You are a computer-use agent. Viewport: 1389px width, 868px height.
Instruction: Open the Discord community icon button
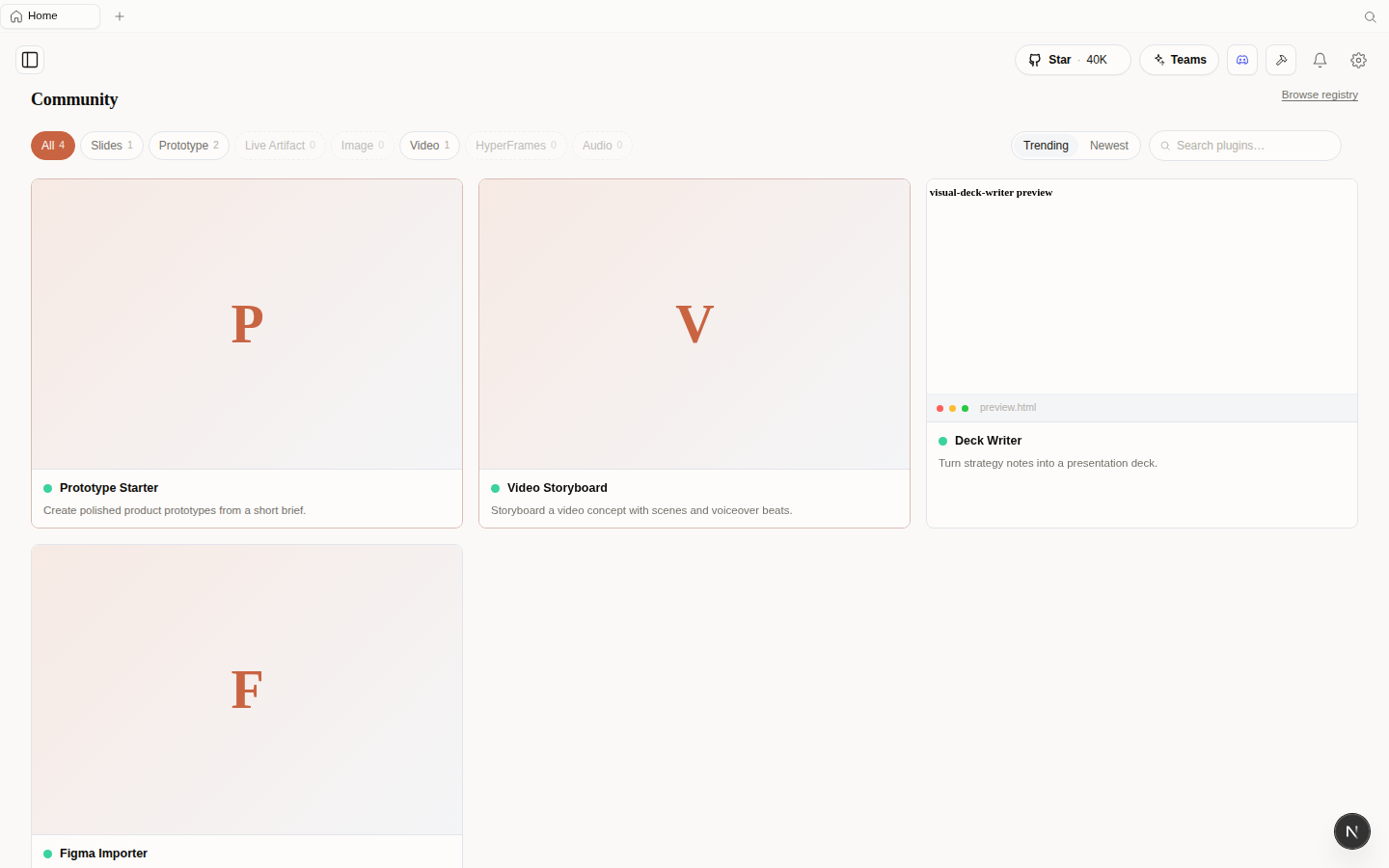click(x=1242, y=60)
